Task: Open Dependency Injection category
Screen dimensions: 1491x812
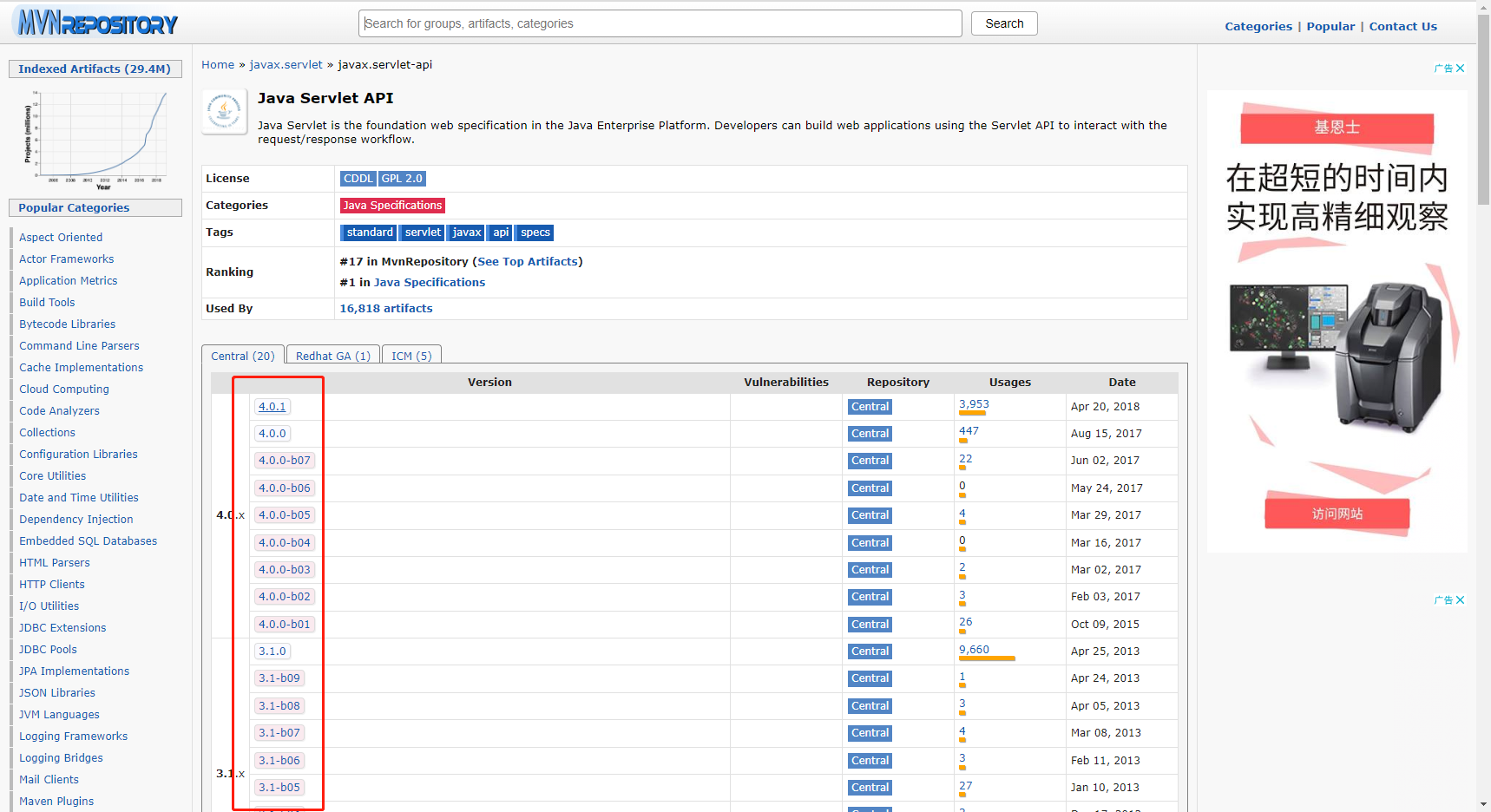Action: (76, 520)
